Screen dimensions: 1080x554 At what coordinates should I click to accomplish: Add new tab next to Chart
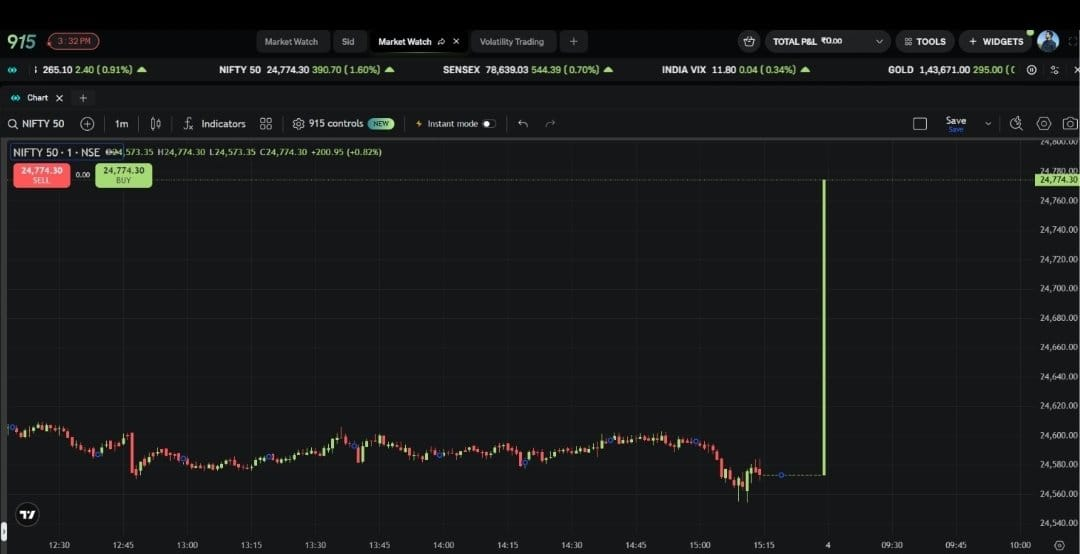click(83, 98)
